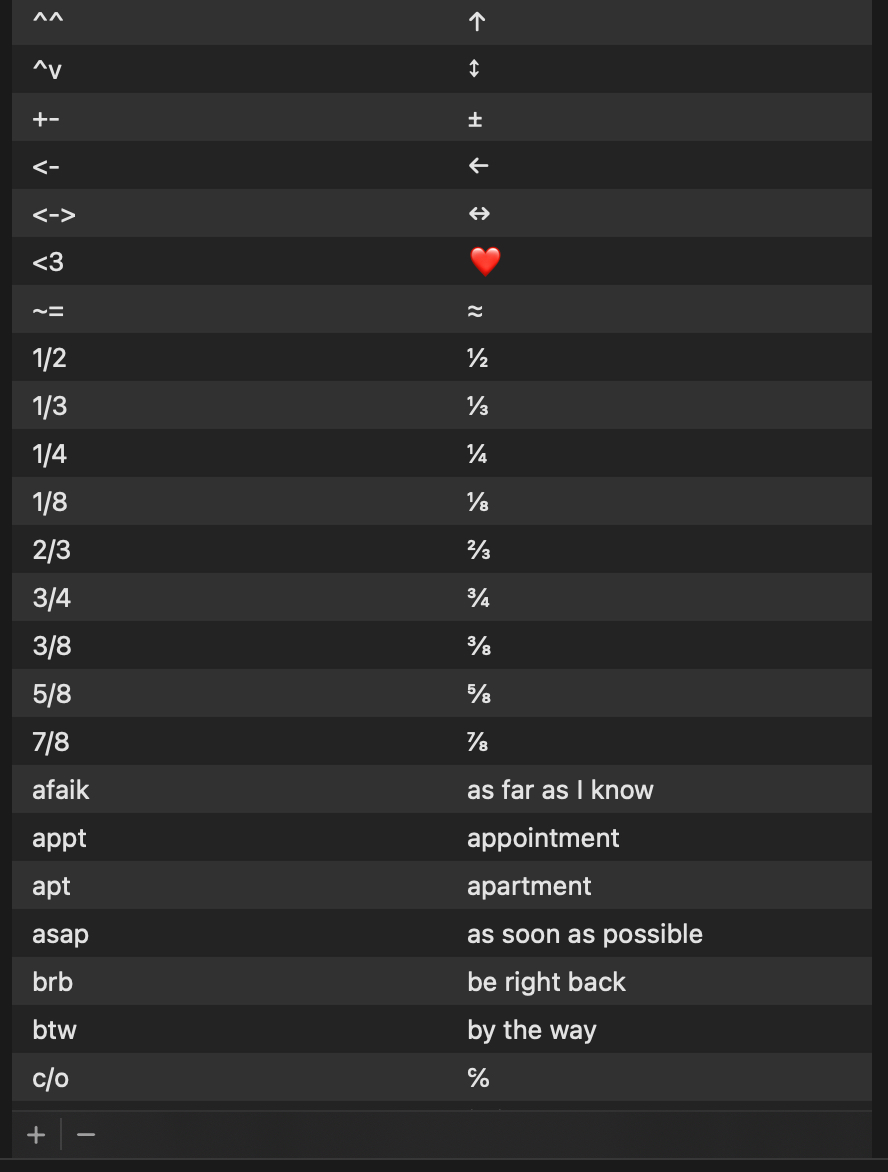
Task: Select the 'brb' shortcut entry
Action: point(53,982)
